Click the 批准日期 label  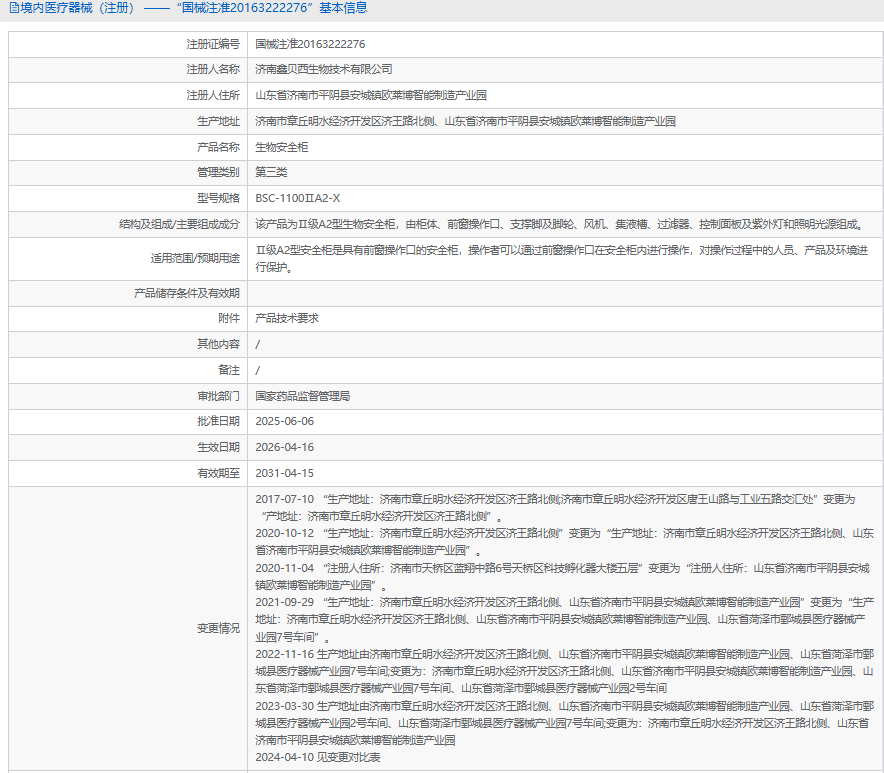(x=218, y=421)
